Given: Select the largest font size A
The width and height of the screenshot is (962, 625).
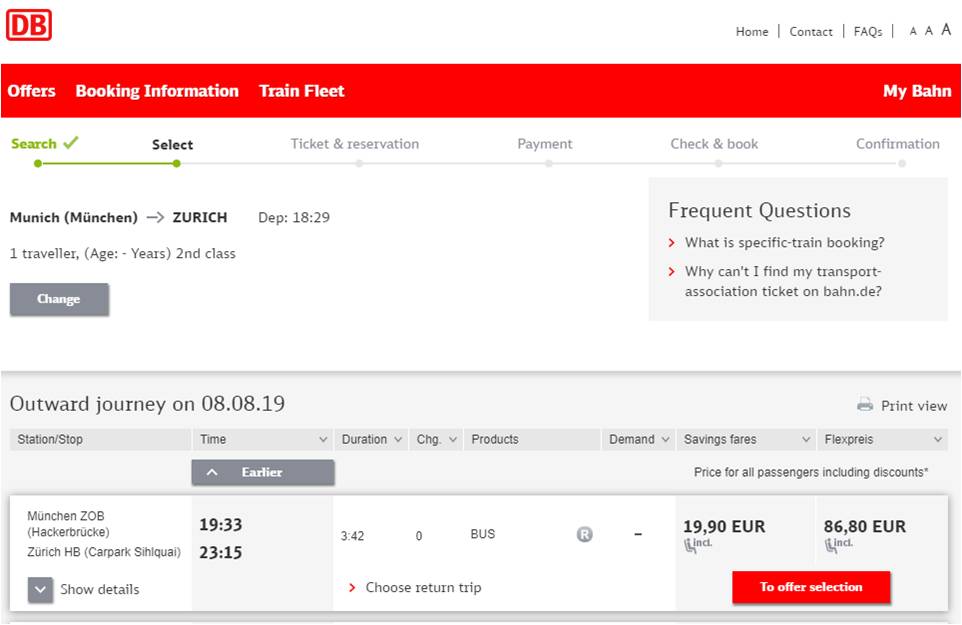Looking at the screenshot, I should click(947, 29).
